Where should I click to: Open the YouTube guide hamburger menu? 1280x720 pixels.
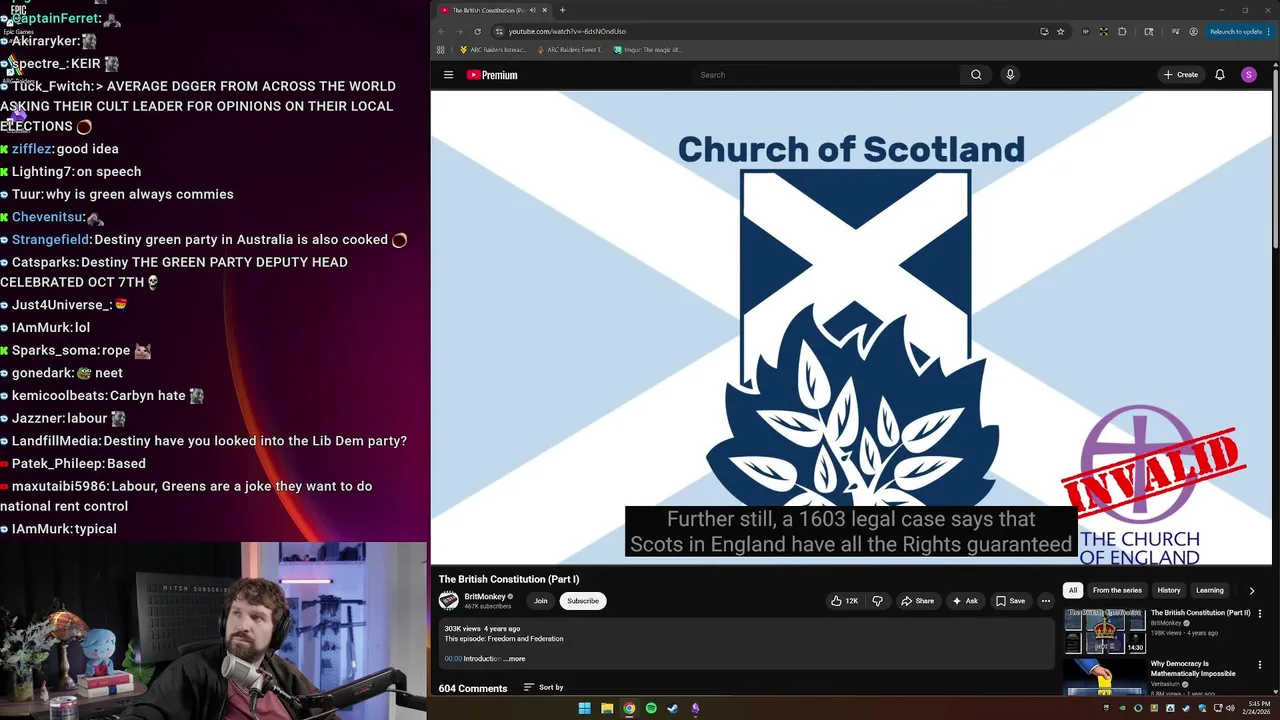tap(448, 75)
